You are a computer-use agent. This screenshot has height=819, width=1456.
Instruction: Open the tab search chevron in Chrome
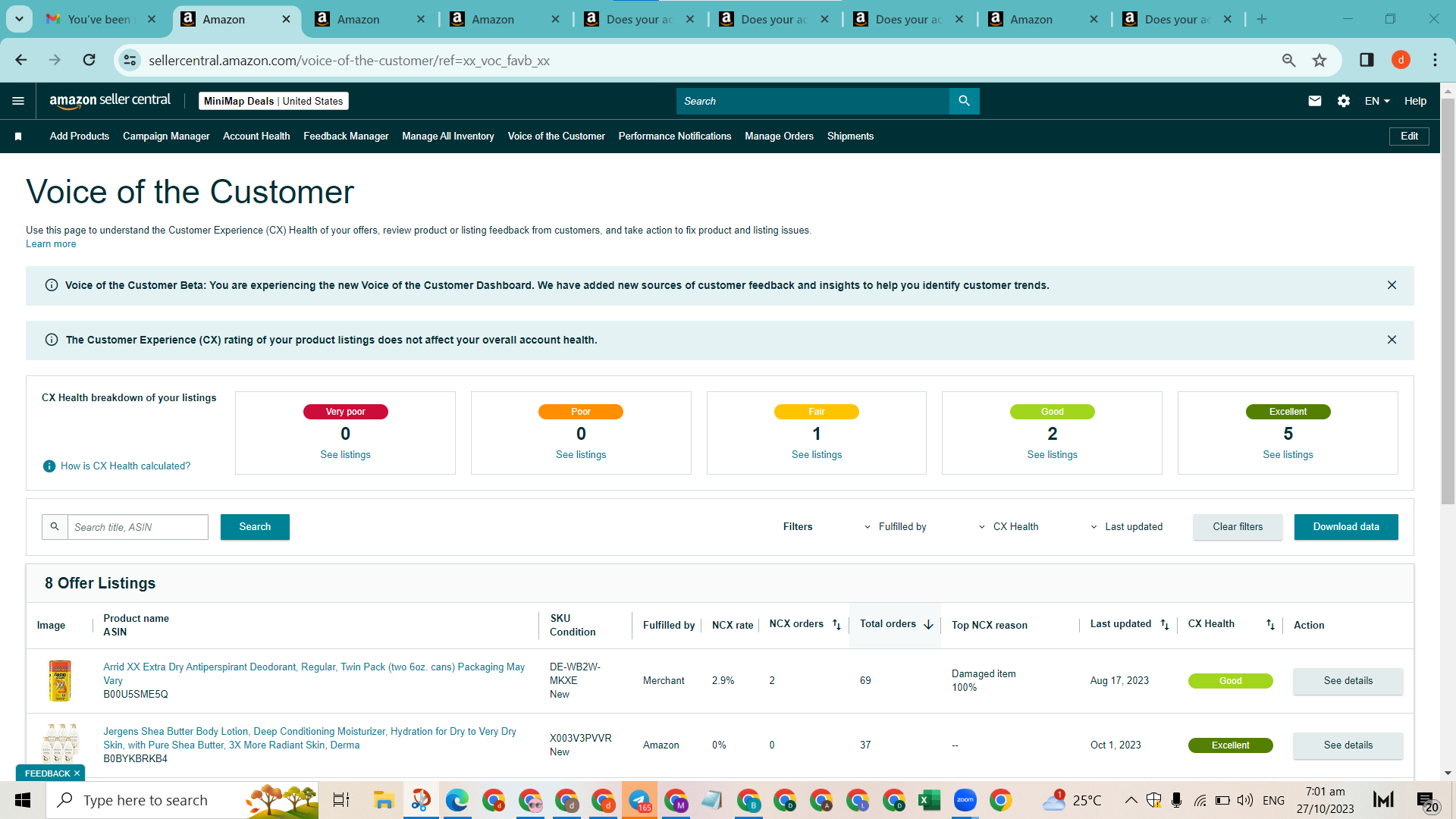(x=19, y=20)
